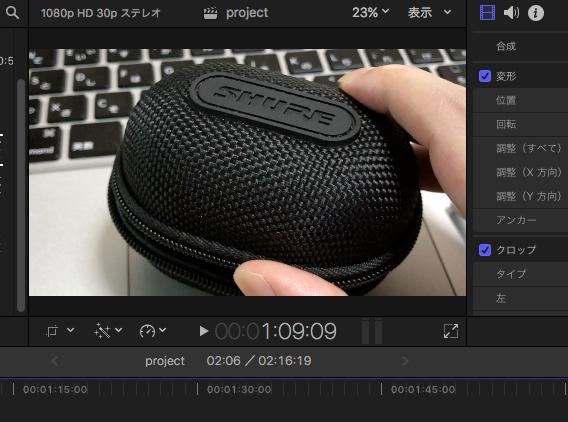This screenshot has height=422, width=568.
Task: Click the timeline ruler at 00:01:45:00
Action: pos(423,389)
